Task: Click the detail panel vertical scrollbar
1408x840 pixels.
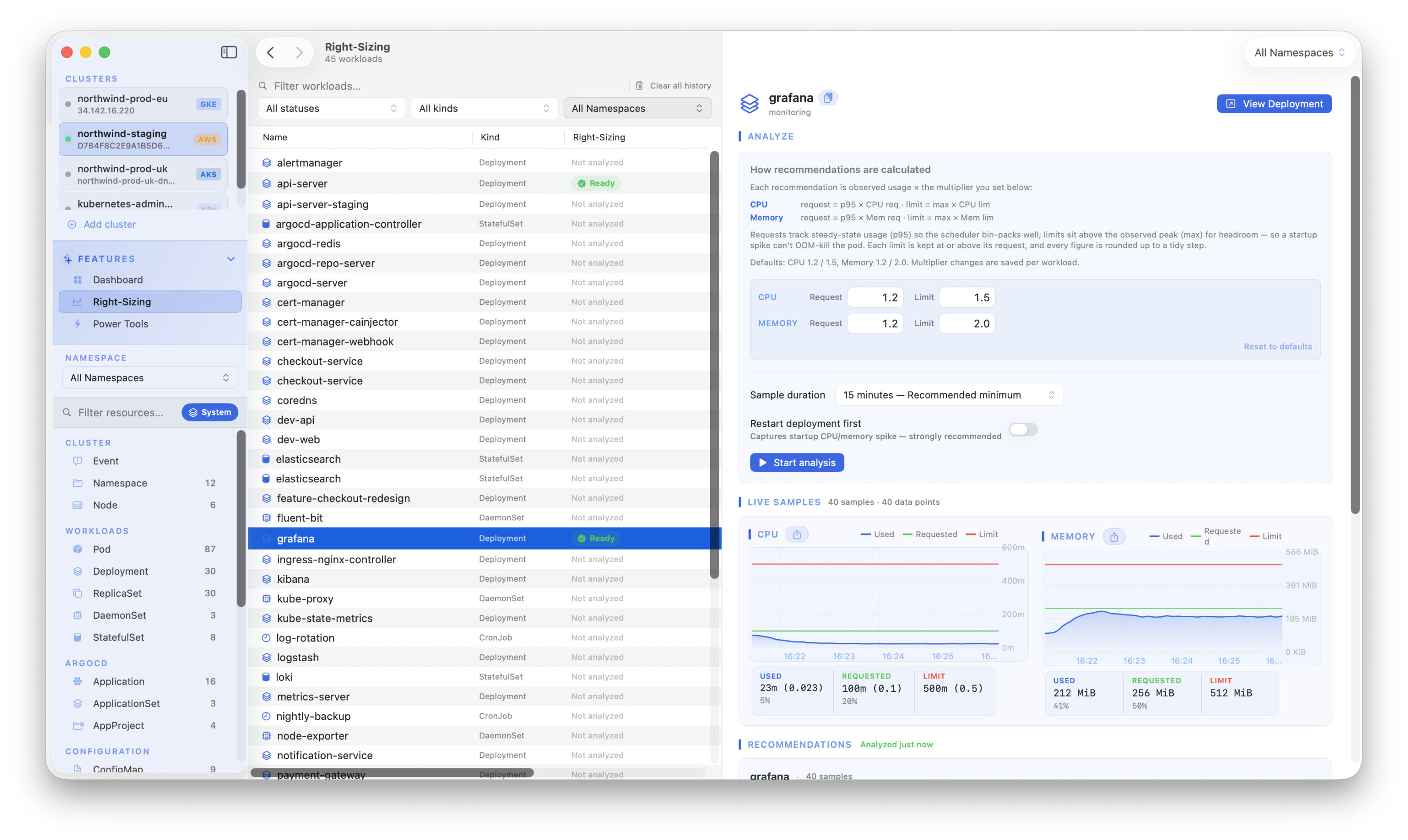Action: point(1355,295)
